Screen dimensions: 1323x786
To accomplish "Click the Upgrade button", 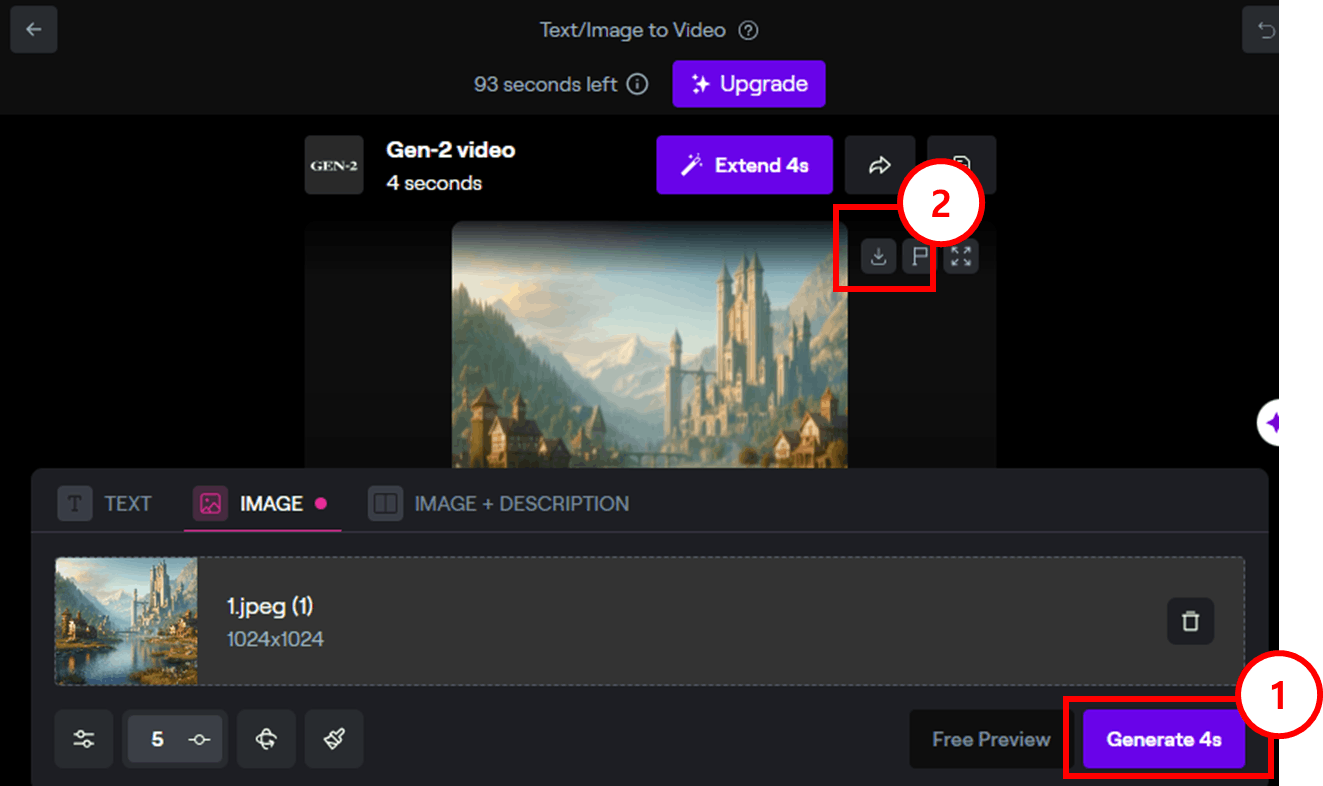I will (x=748, y=84).
